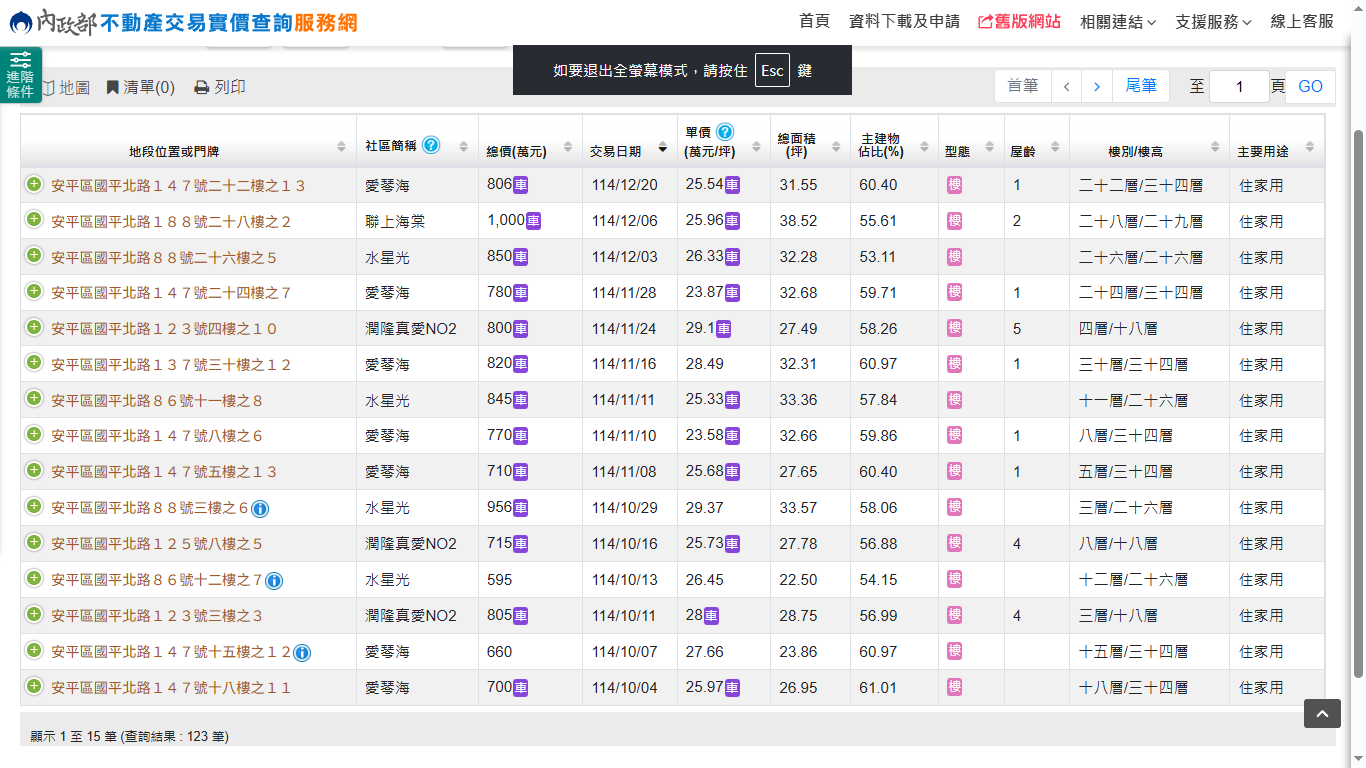Click the 車 parking badge next to 1,000 total price

(x=534, y=220)
